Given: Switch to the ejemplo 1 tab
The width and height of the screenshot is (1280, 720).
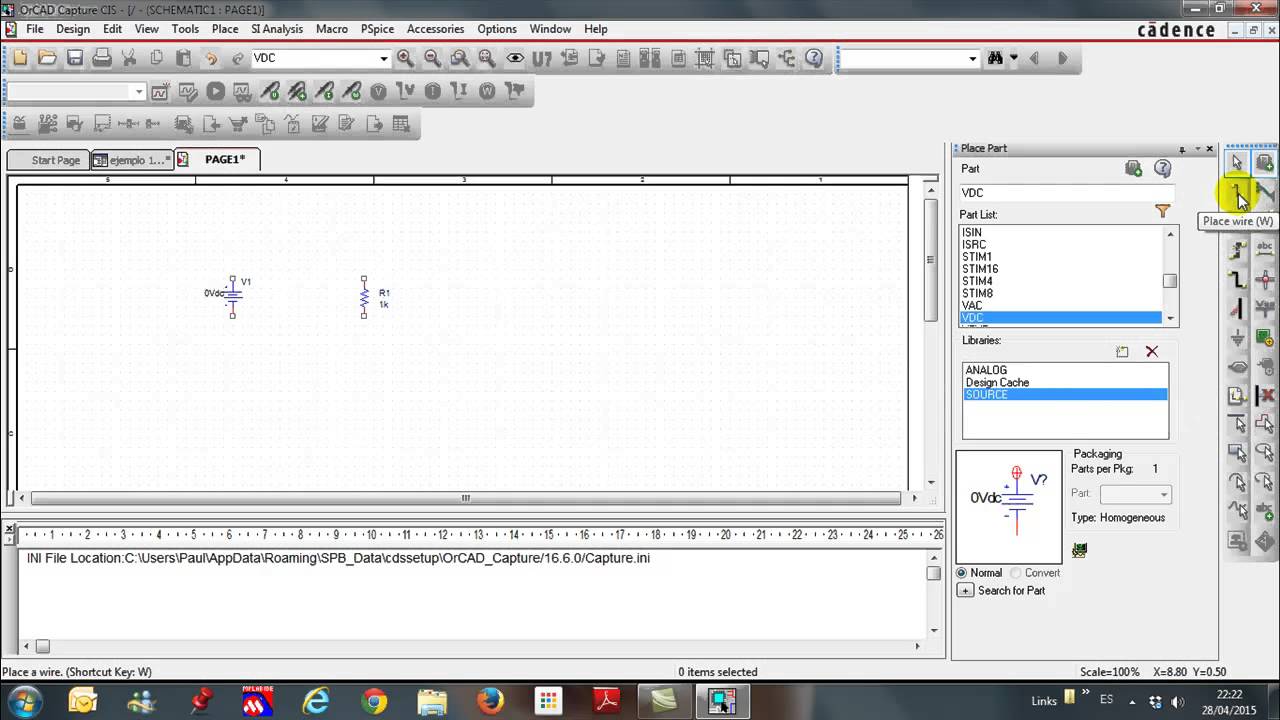Looking at the screenshot, I should (131, 160).
